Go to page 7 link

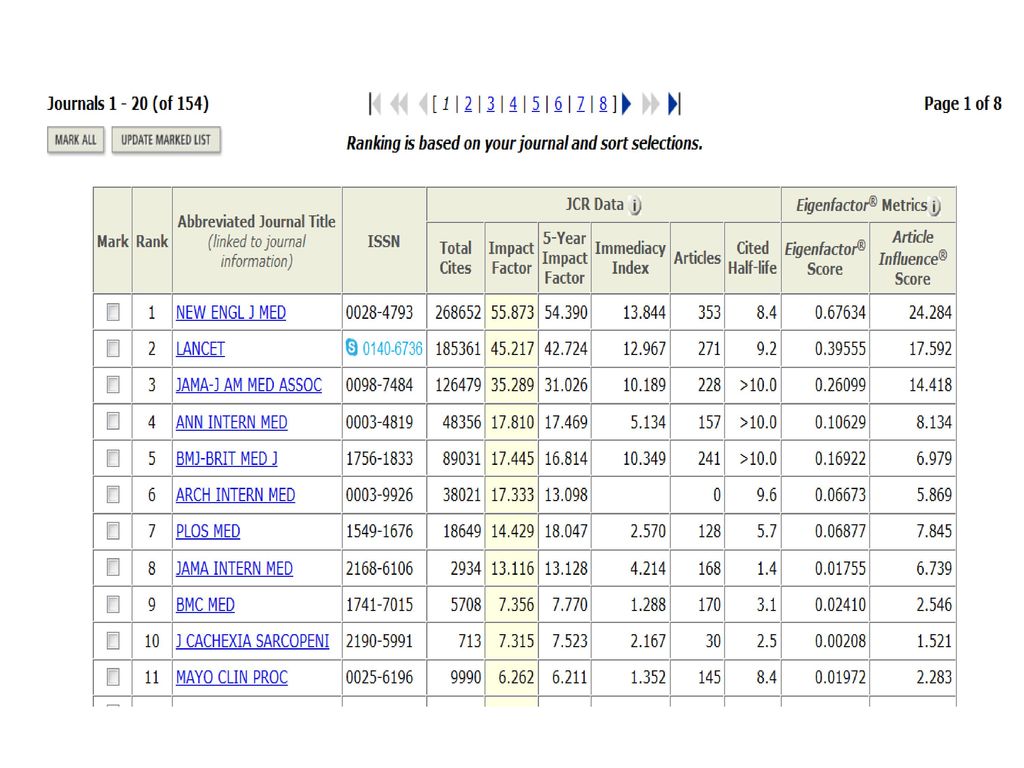[x=581, y=104]
